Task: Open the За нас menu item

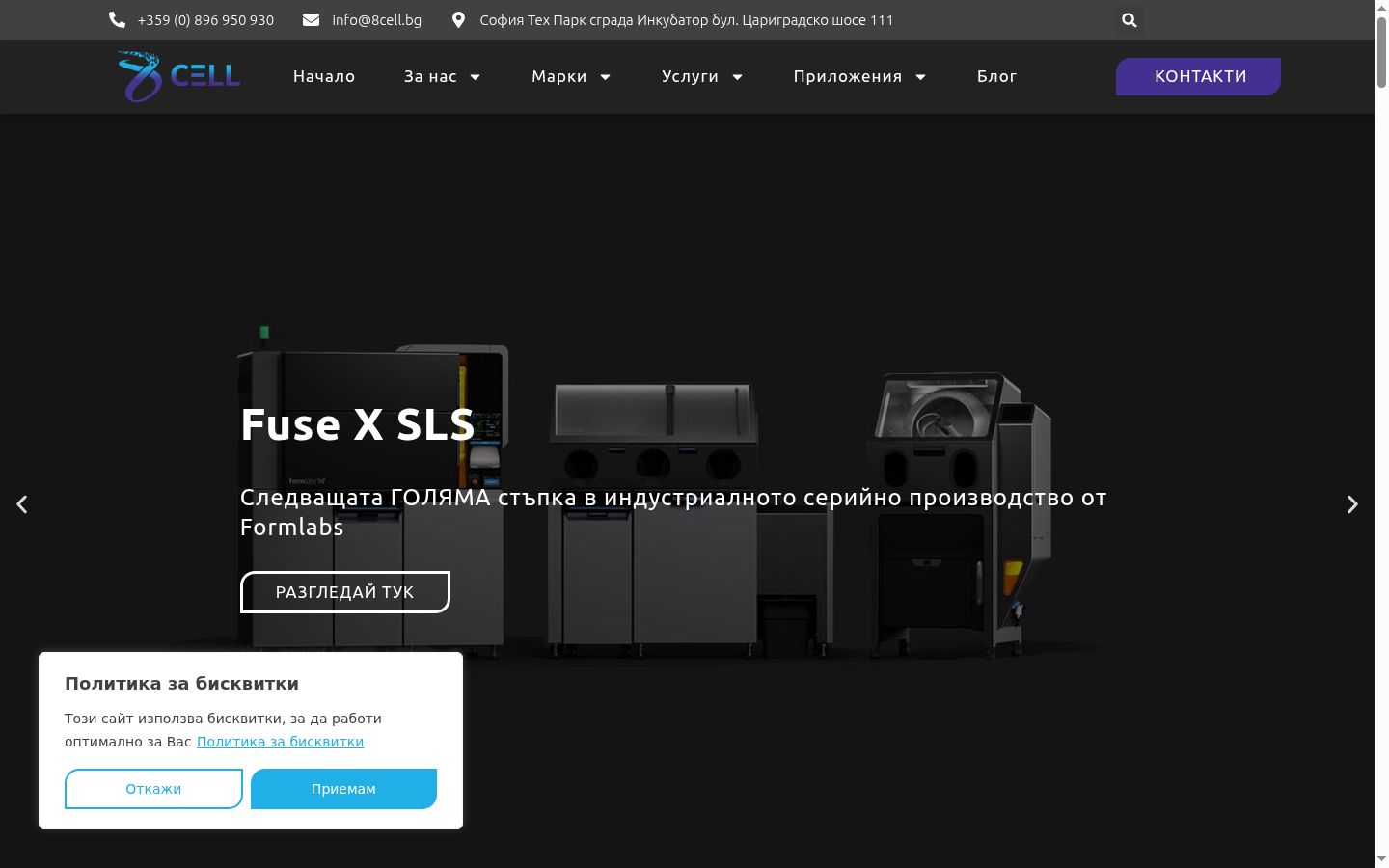Action: [x=430, y=76]
